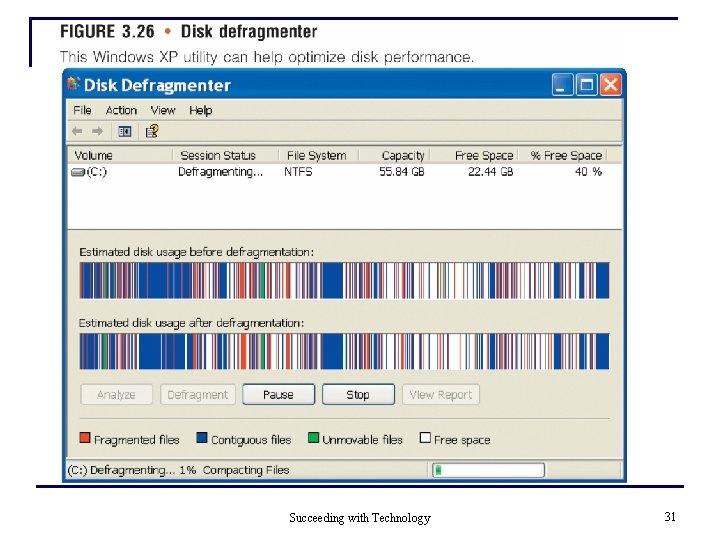Click the Back arrow toolbar icon

(77, 132)
